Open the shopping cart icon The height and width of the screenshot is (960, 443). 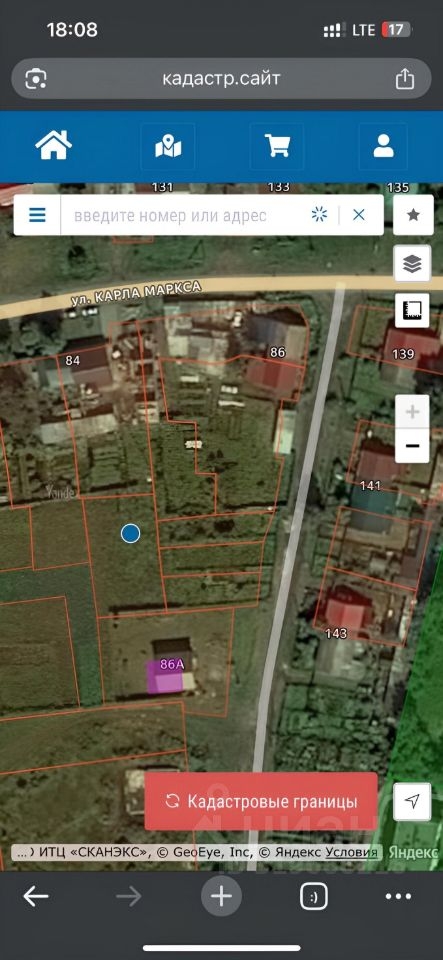tap(277, 147)
